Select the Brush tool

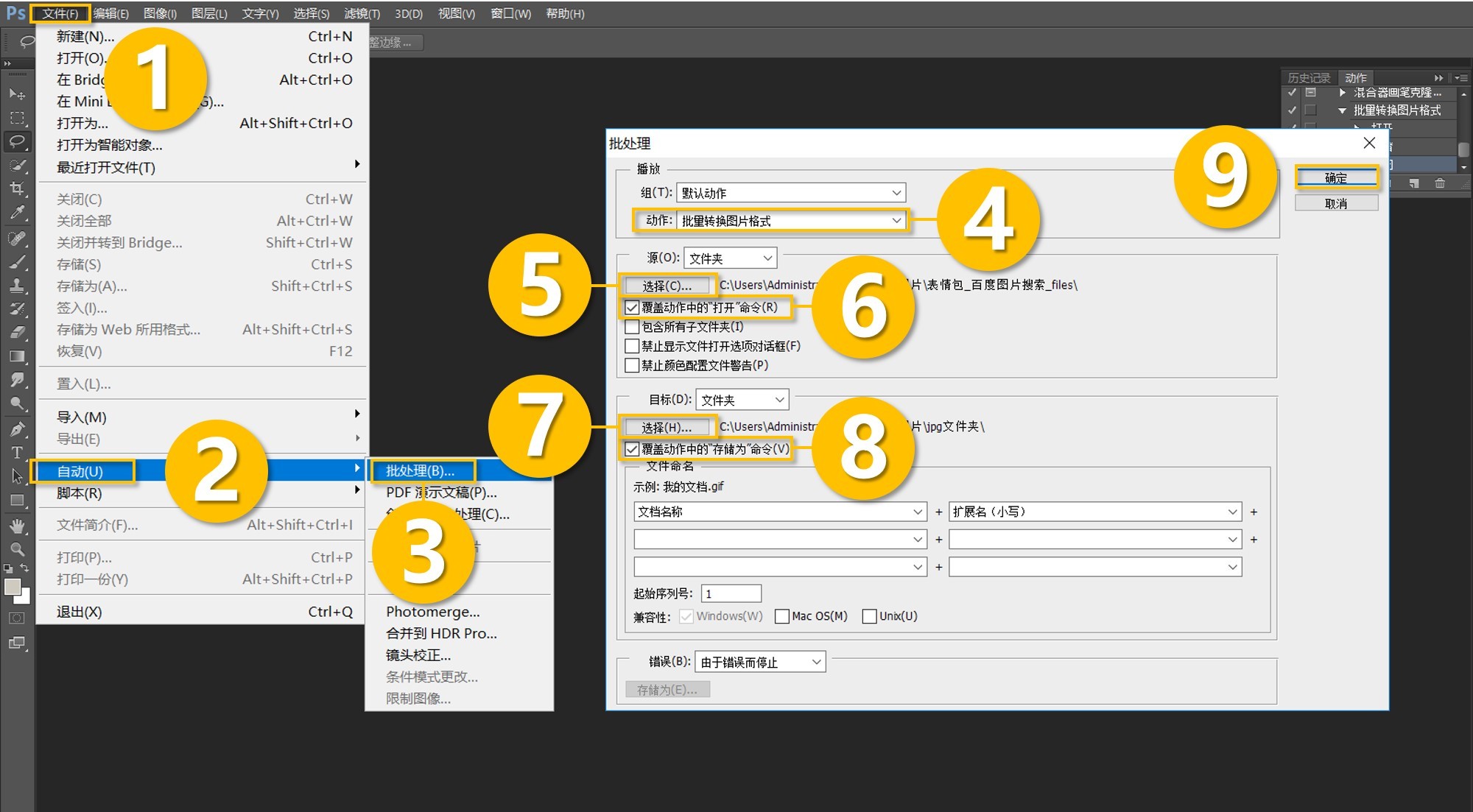point(17,262)
